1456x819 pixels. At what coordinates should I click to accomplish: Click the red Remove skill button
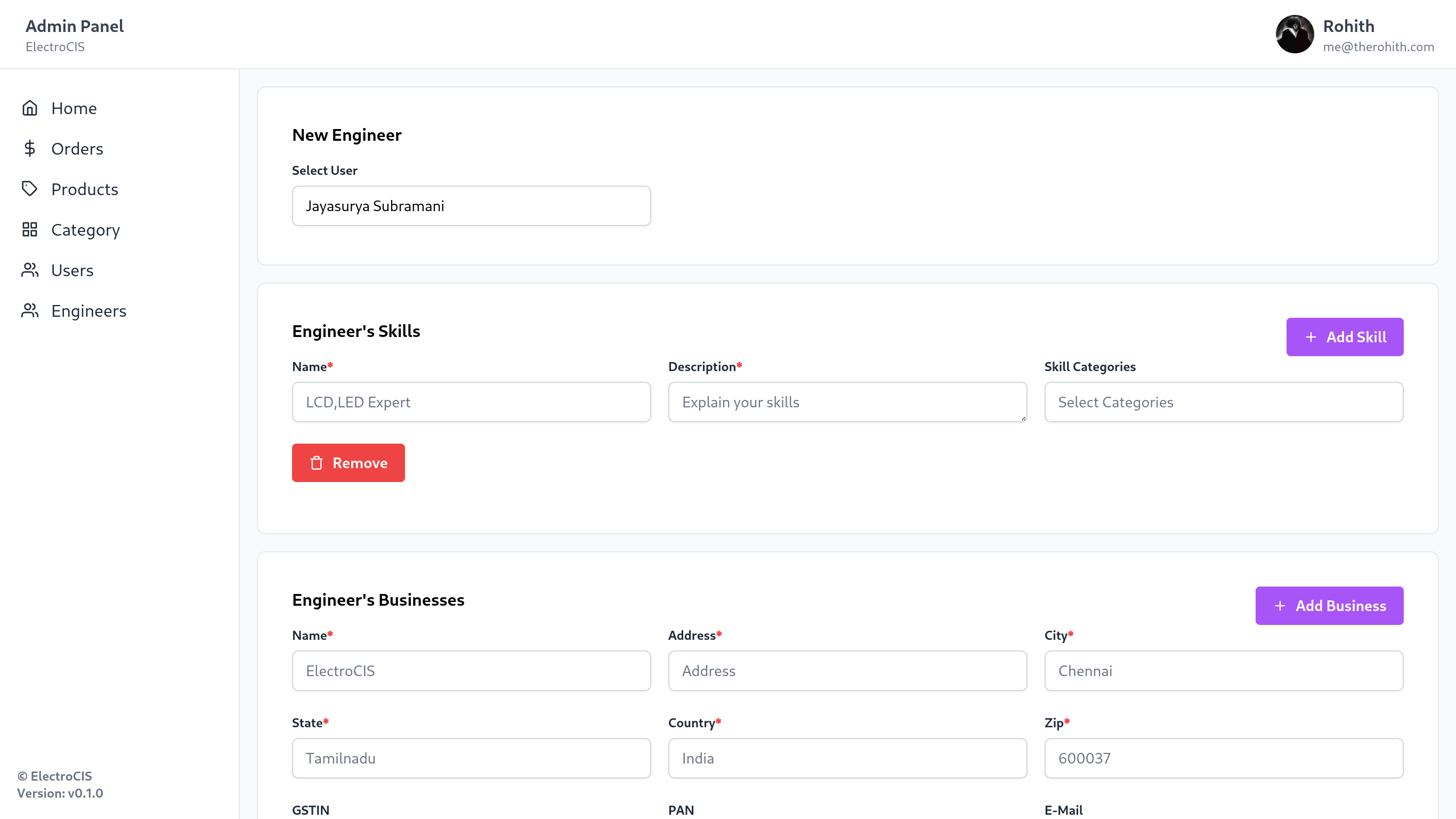348,463
